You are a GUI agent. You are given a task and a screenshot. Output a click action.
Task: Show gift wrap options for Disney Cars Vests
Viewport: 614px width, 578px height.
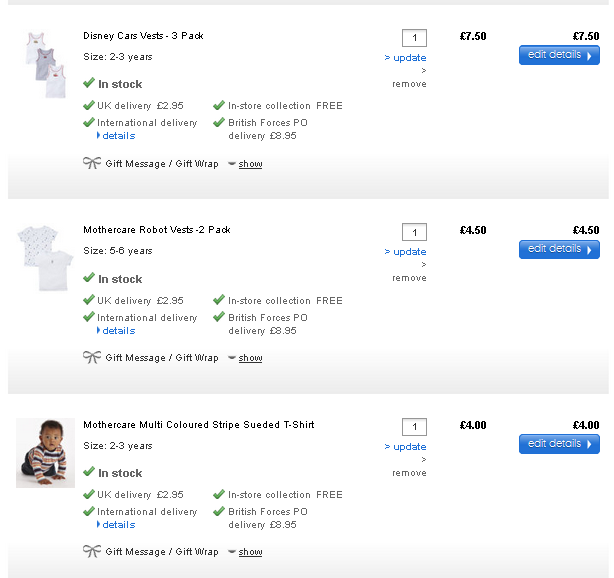pyautogui.click(x=250, y=164)
